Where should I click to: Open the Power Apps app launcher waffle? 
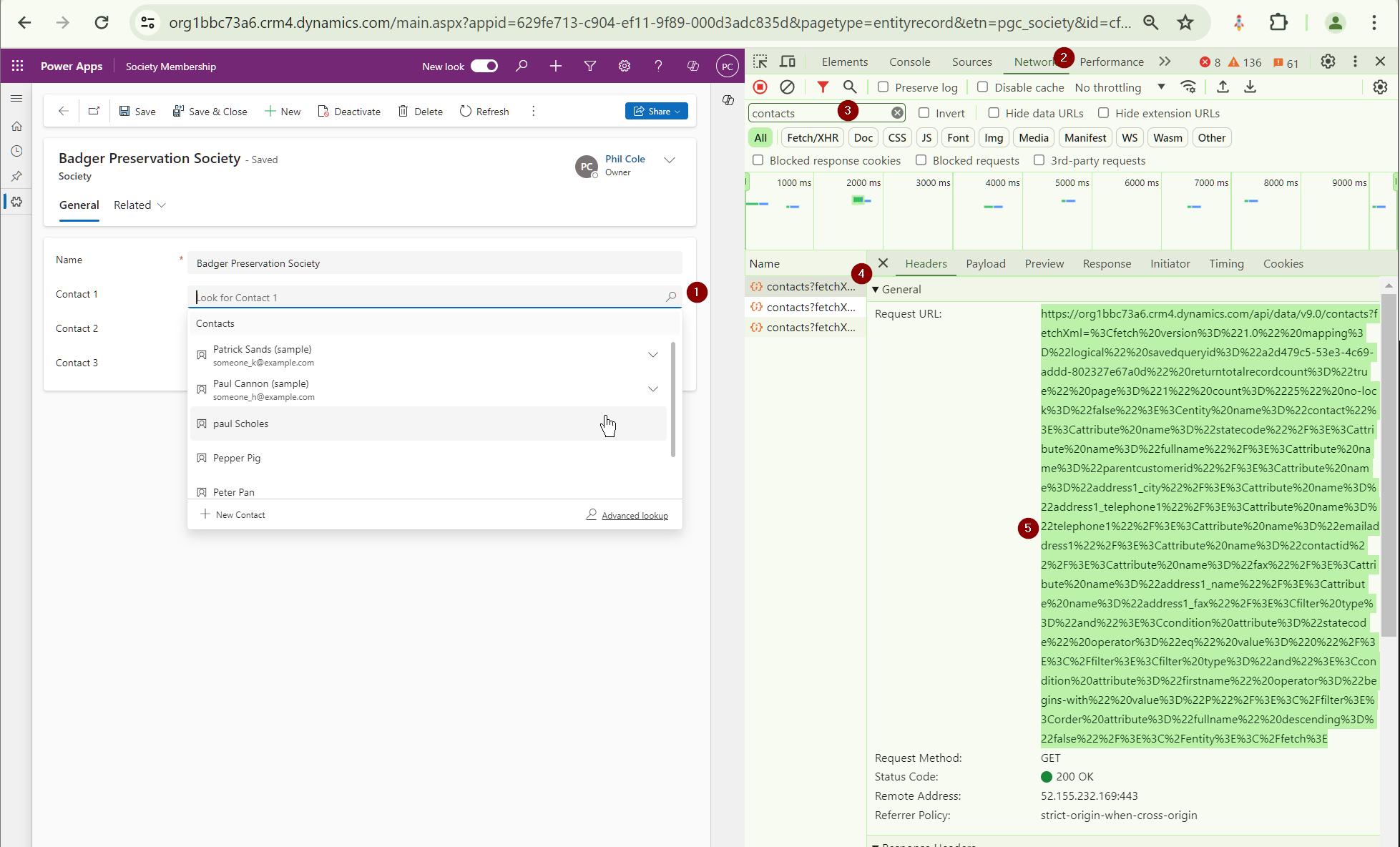click(18, 66)
